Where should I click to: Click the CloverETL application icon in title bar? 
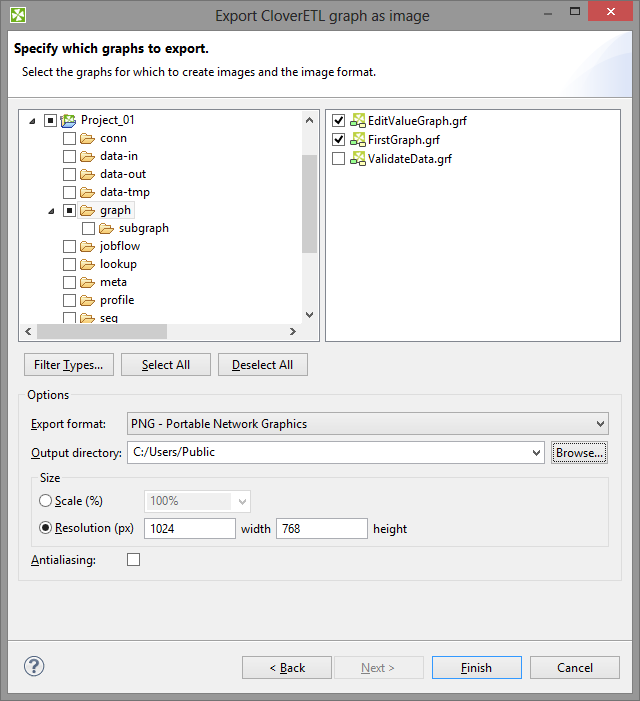(x=18, y=15)
